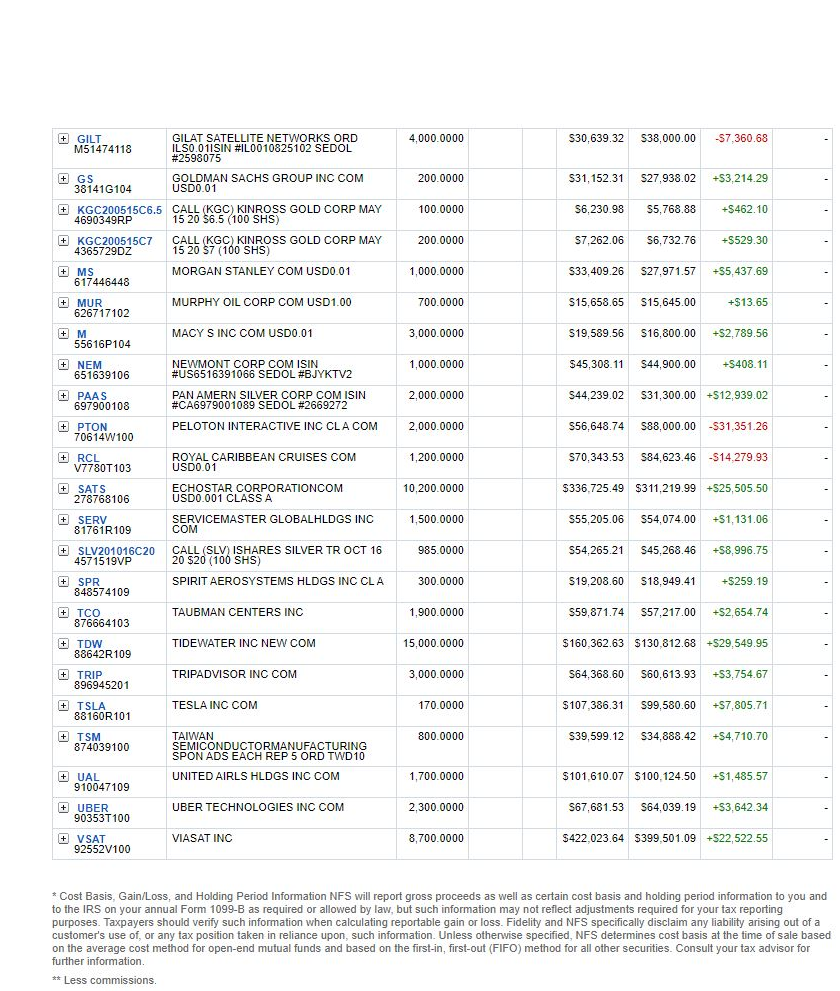Select the -$7,360.68 loss value
The width and height of the screenshot is (840, 991).
tap(741, 138)
